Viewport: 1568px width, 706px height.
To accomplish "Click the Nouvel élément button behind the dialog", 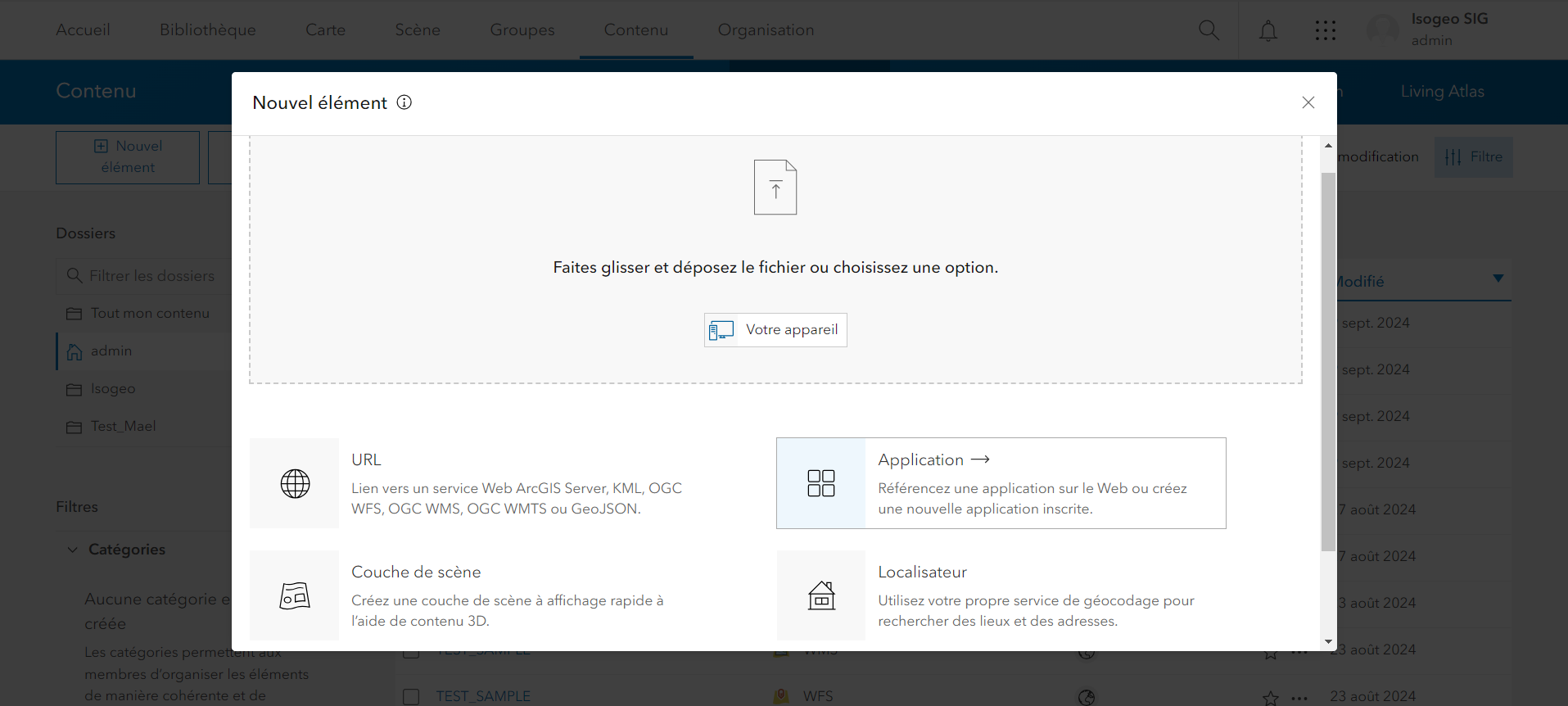I will point(128,157).
